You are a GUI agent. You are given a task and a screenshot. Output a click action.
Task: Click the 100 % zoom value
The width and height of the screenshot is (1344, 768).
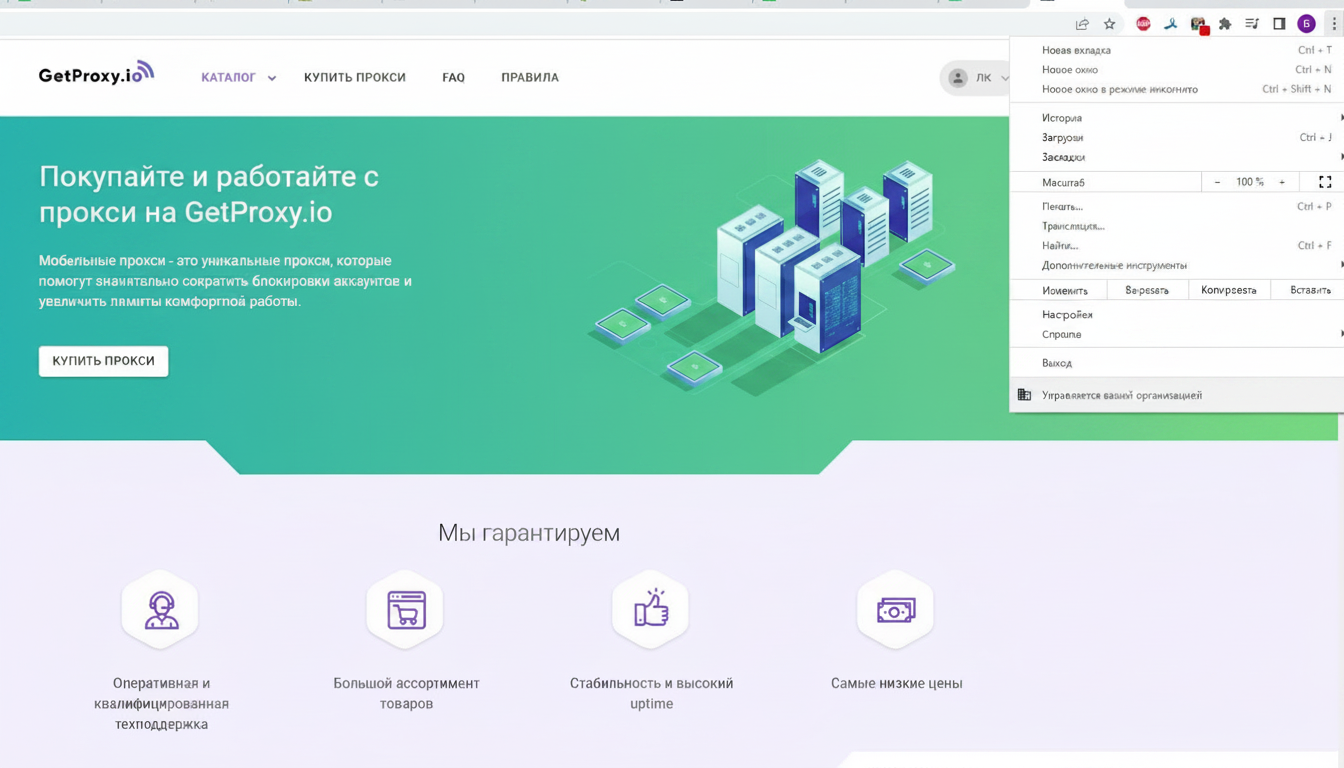[x=1249, y=182]
